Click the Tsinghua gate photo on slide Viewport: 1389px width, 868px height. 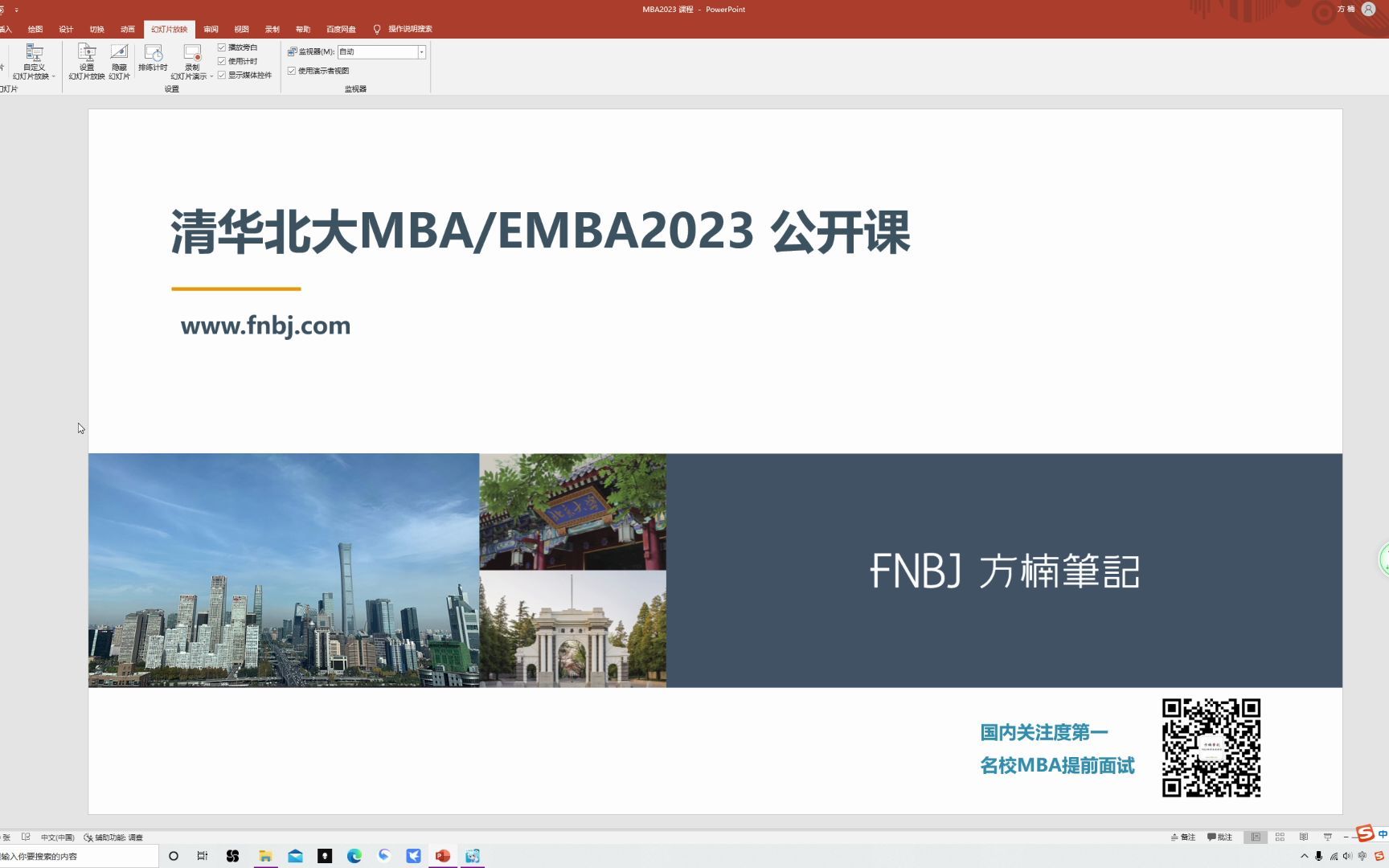572,629
